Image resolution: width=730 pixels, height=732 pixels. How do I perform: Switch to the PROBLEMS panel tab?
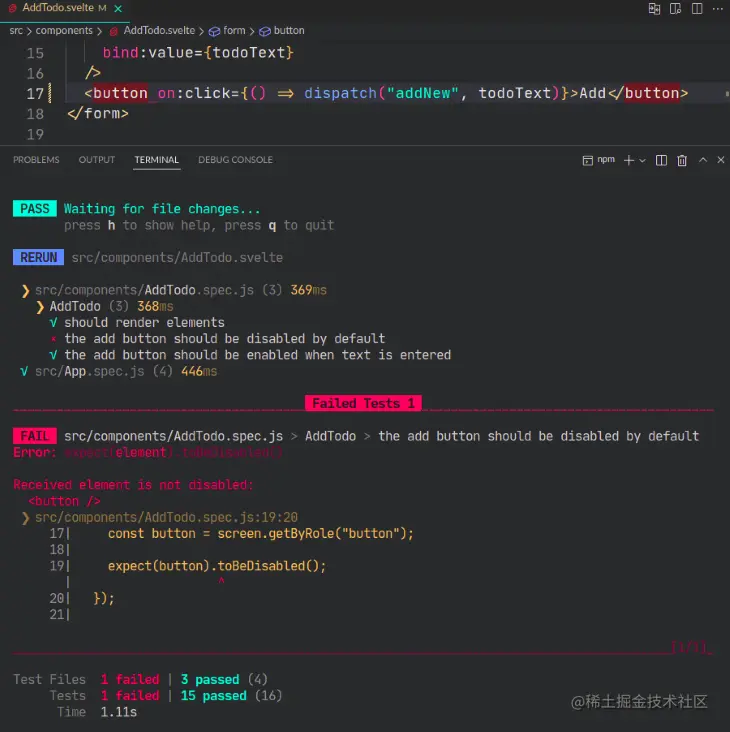(x=36, y=160)
